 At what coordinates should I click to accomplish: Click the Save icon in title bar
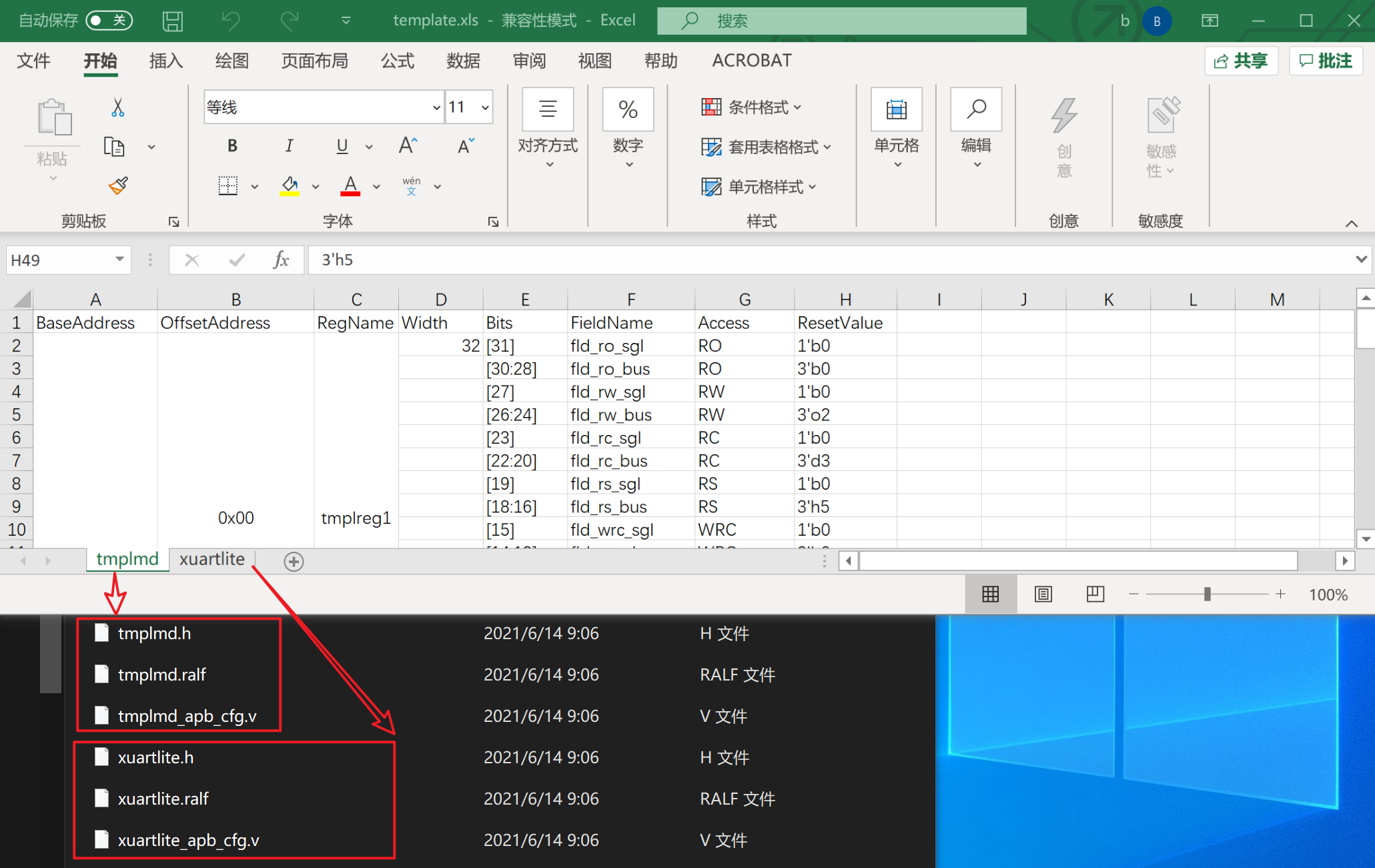point(172,21)
